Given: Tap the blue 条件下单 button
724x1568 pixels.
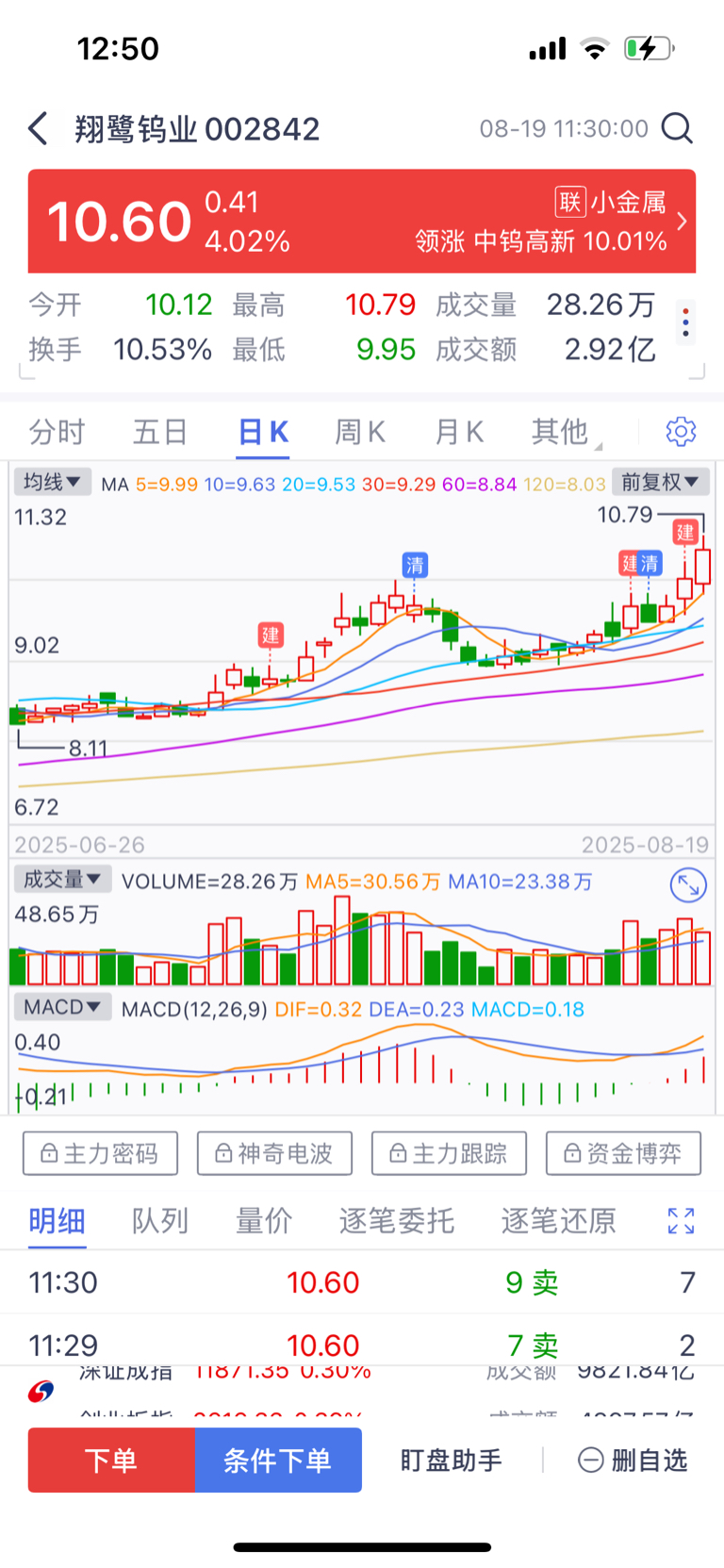Looking at the screenshot, I should point(278,1460).
